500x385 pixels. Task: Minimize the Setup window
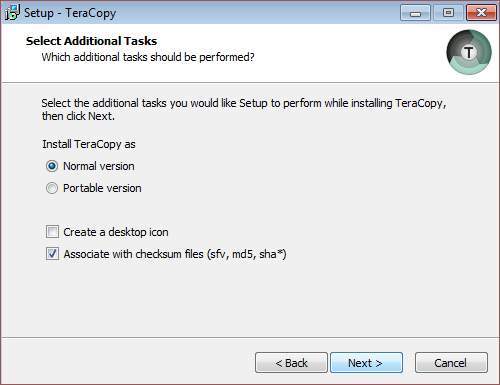point(415,13)
